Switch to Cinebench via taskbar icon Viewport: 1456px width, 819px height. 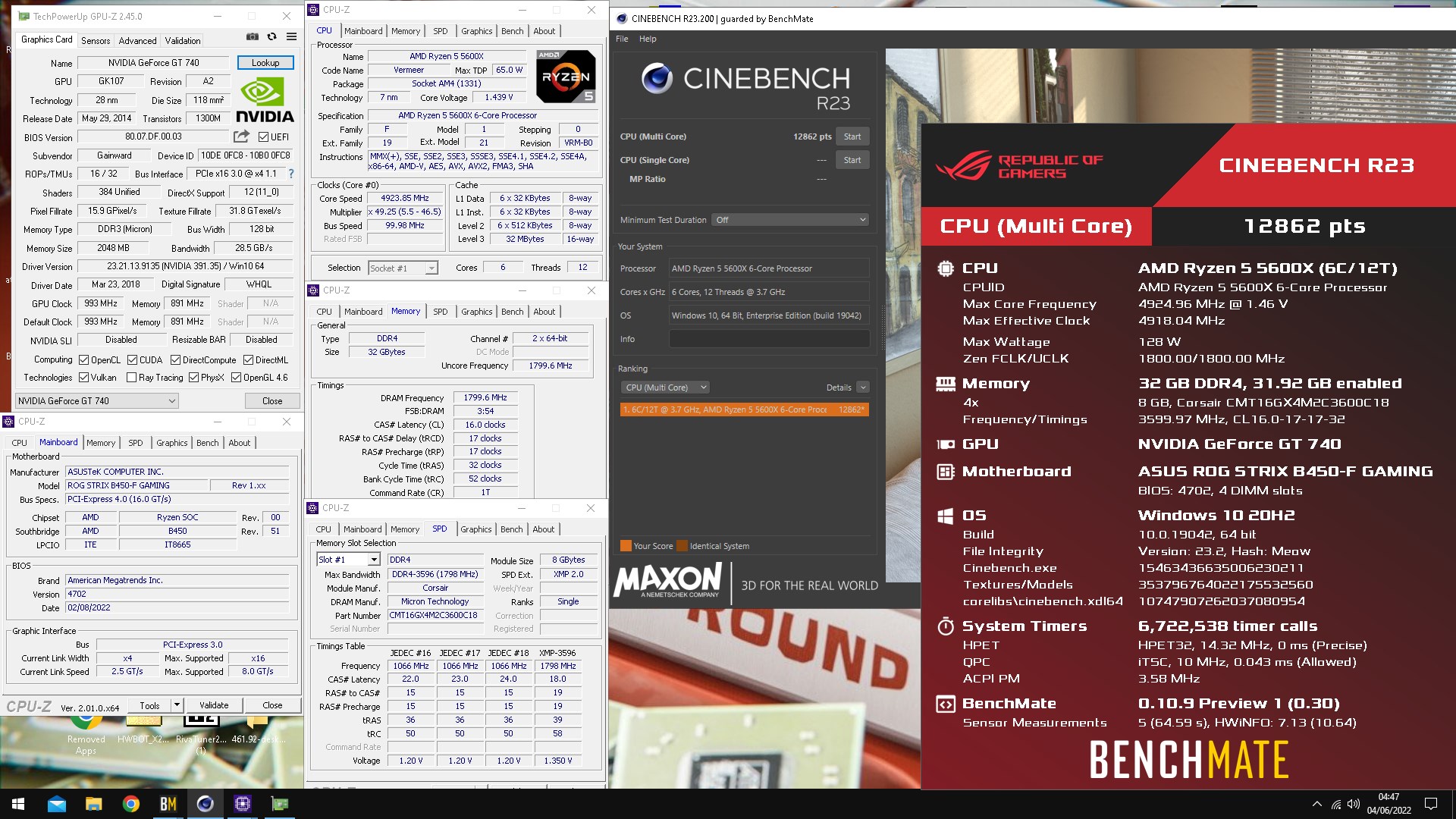click(x=205, y=804)
